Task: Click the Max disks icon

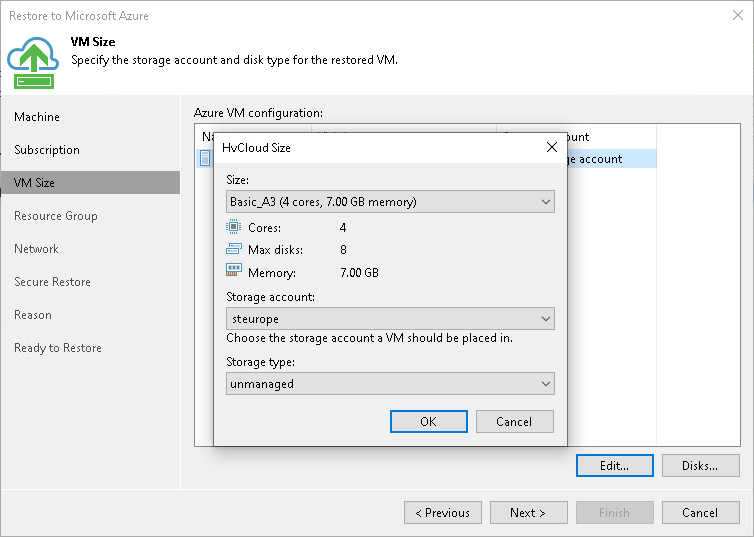Action: pyautogui.click(x=234, y=250)
